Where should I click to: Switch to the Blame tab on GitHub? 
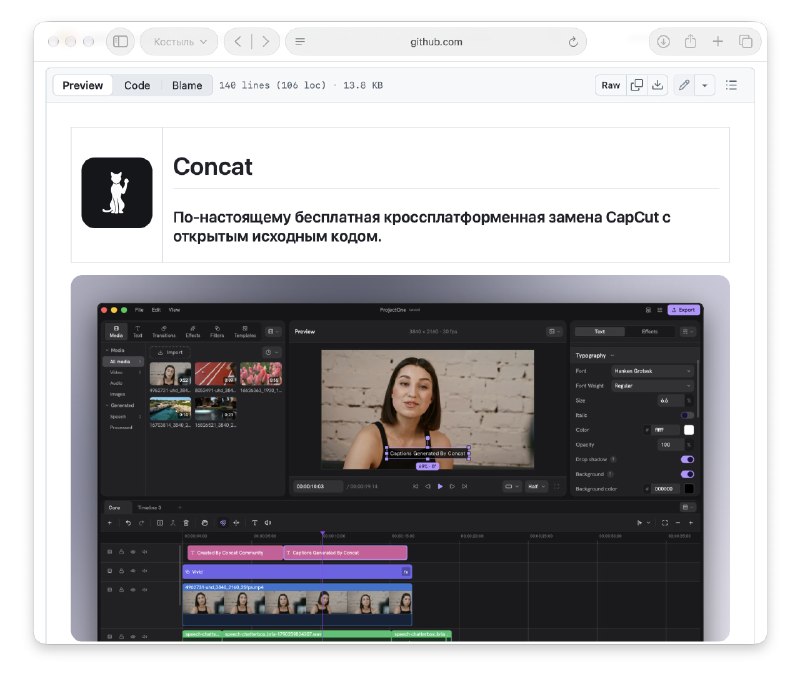pos(187,85)
